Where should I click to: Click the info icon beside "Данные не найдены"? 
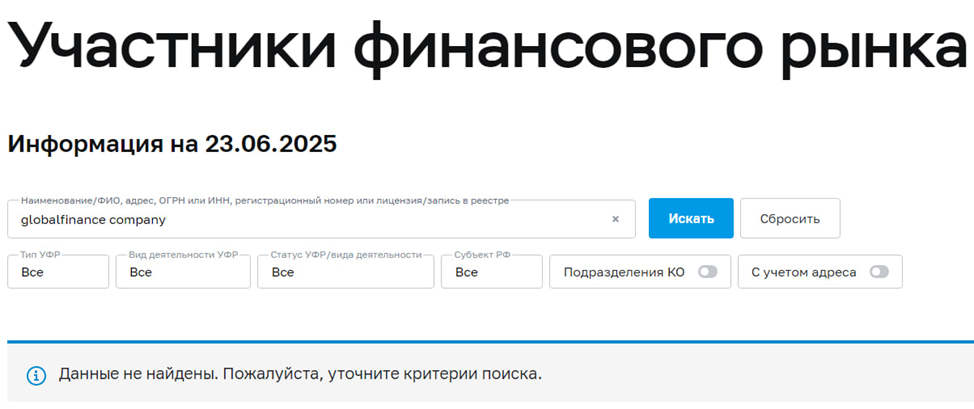[x=36, y=375]
